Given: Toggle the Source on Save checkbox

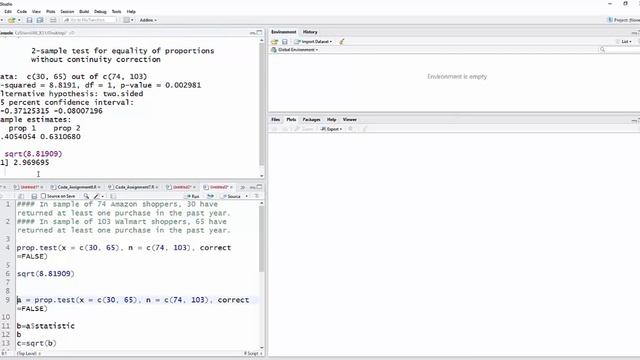Looking at the screenshot, I should 43,196.
